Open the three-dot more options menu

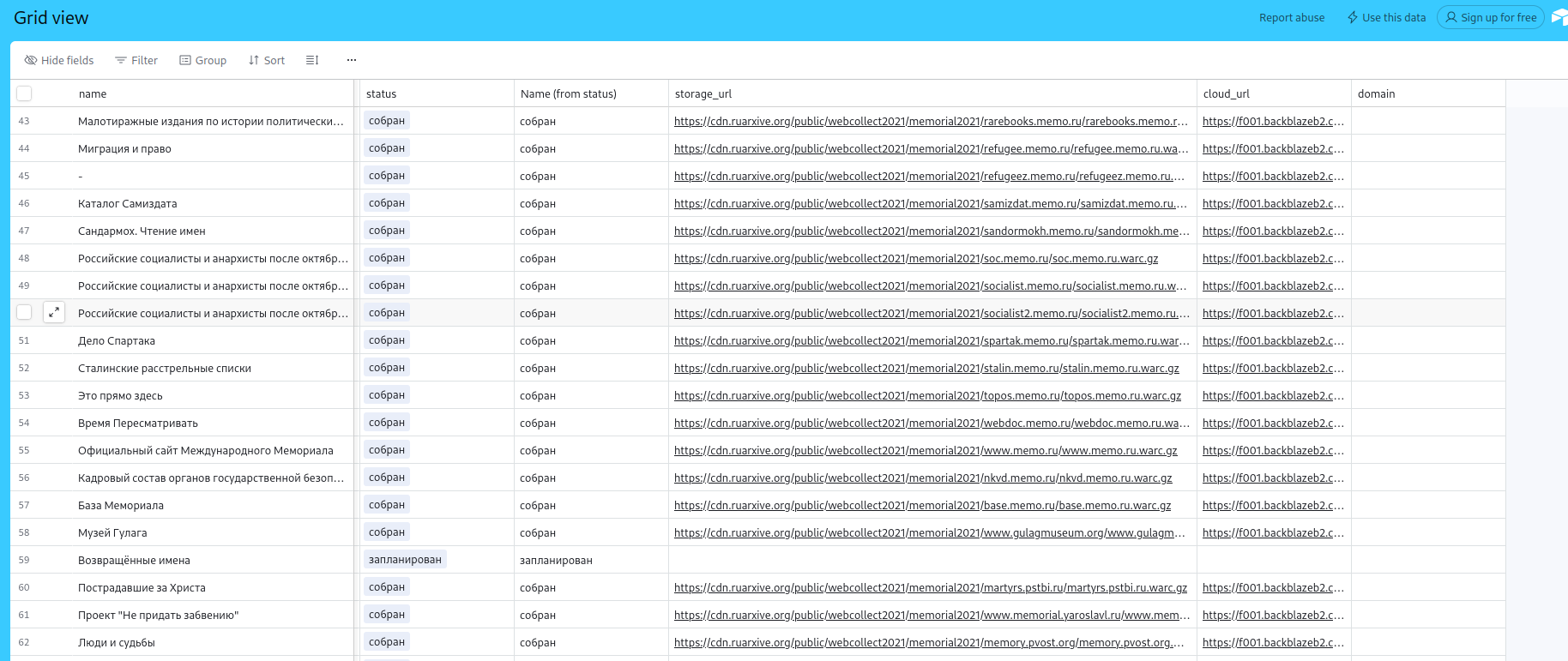tap(352, 60)
